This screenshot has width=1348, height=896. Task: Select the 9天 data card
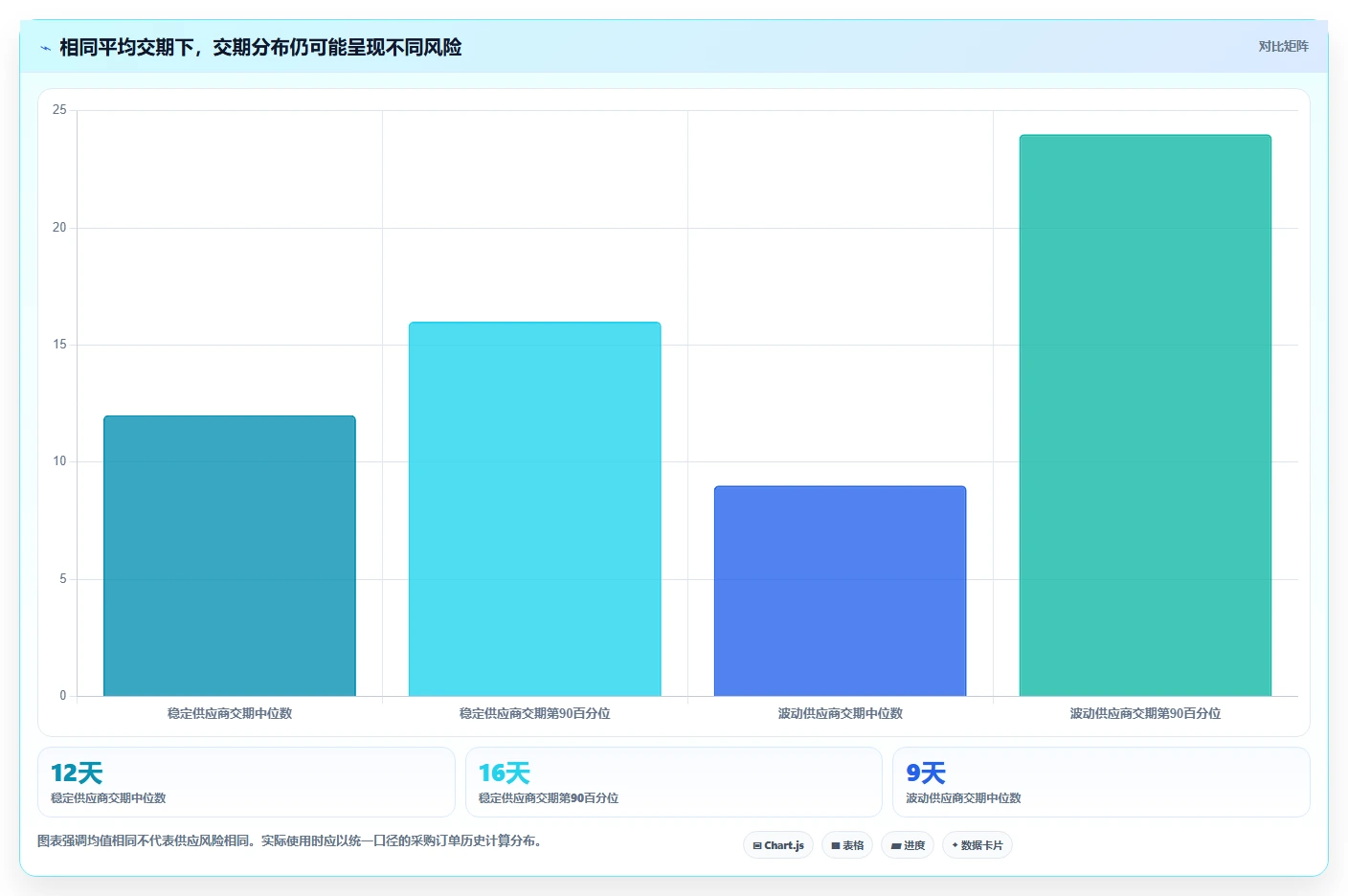click(1101, 782)
